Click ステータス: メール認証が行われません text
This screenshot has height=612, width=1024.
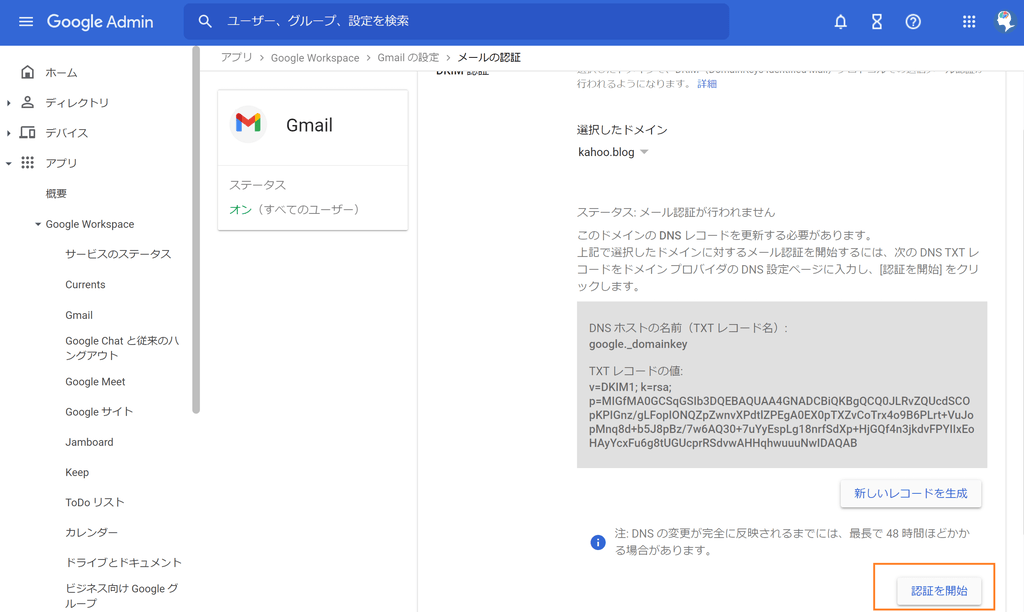coord(676,212)
